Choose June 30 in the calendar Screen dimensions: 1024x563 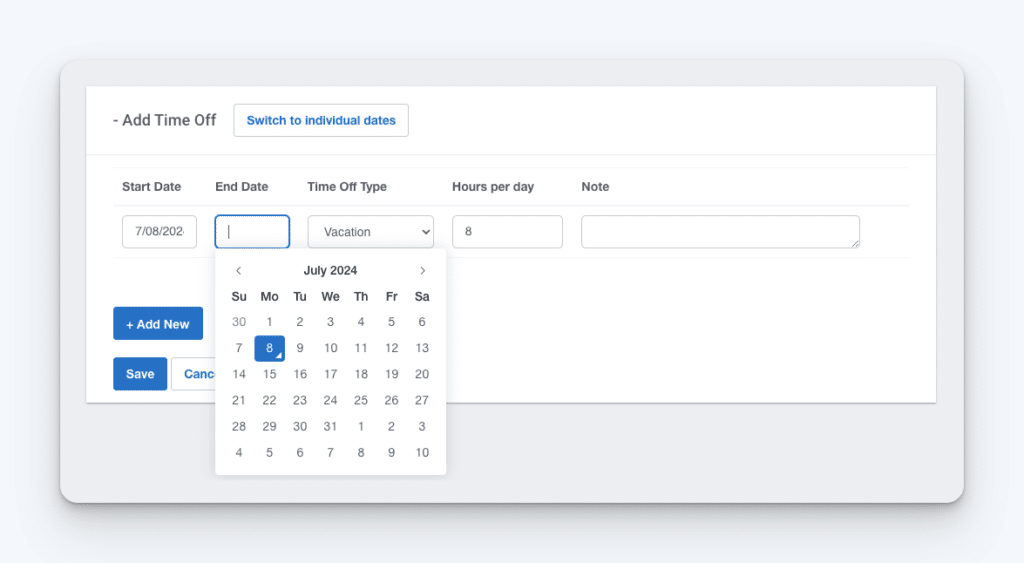coord(239,322)
